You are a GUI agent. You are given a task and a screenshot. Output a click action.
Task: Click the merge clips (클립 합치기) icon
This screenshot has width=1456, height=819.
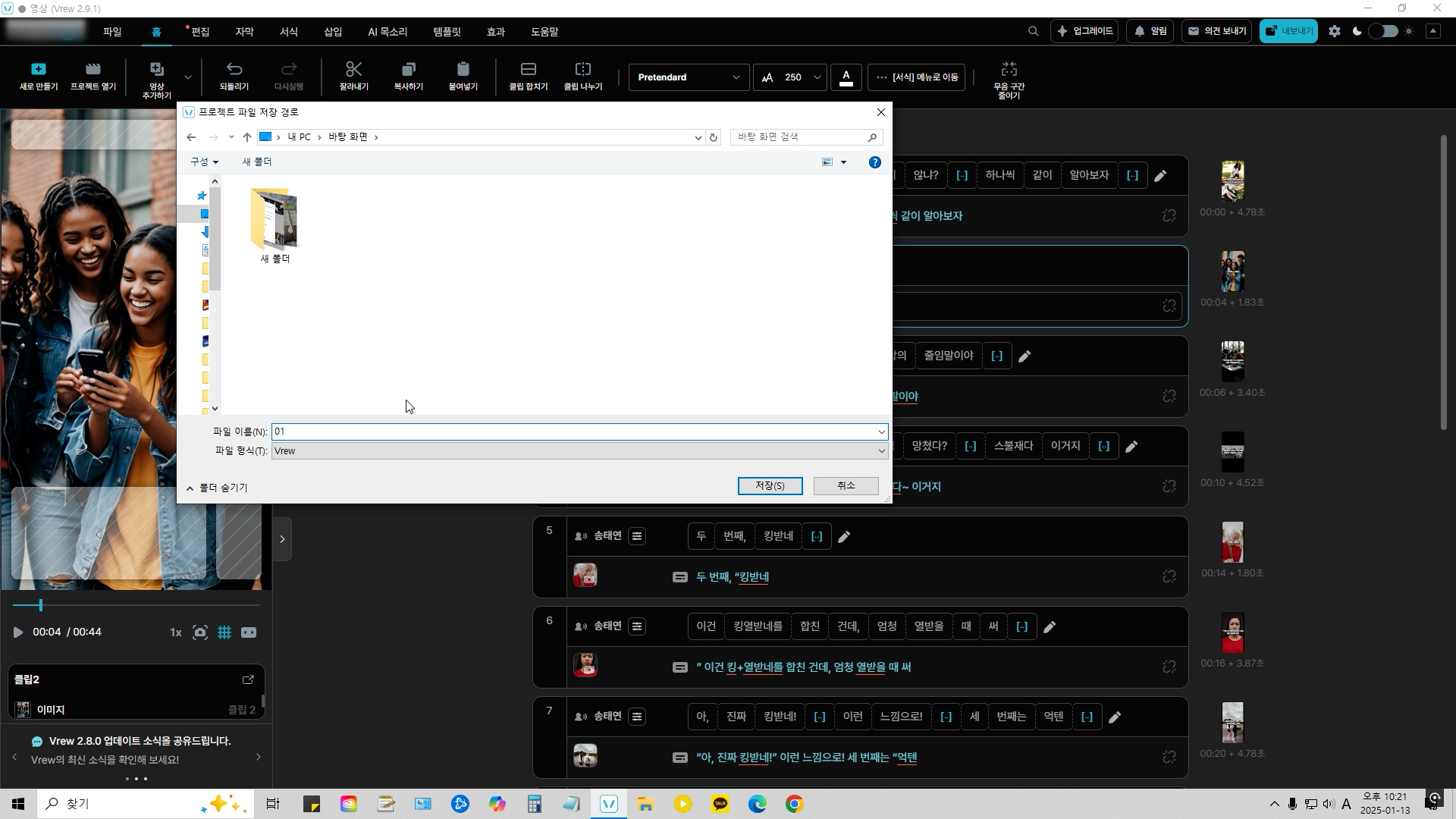(529, 70)
